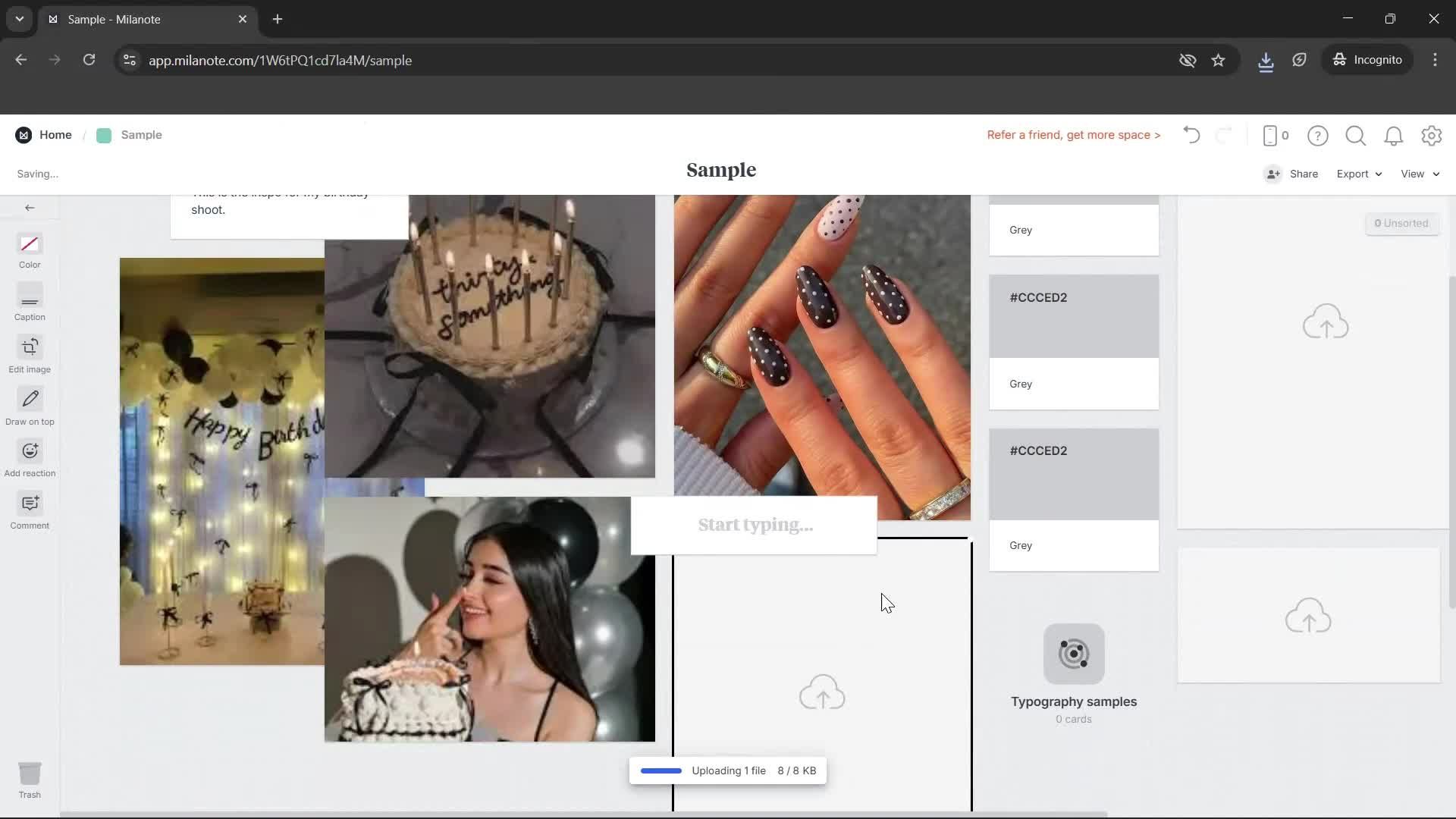Undo the last action
Image resolution: width=1456 pixels, height=819 pixels.
[1191, 135]
